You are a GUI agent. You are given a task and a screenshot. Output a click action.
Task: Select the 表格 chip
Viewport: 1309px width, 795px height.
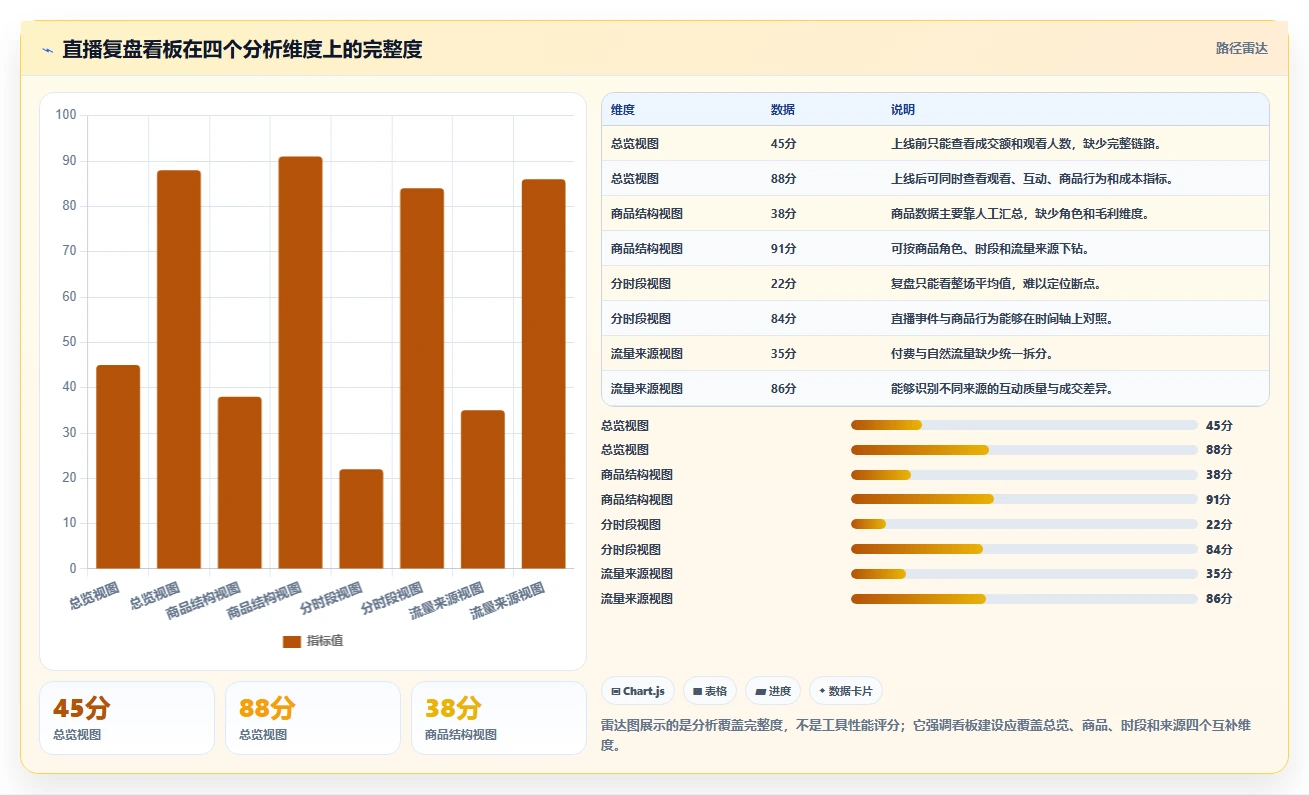(x=710, y=691)
